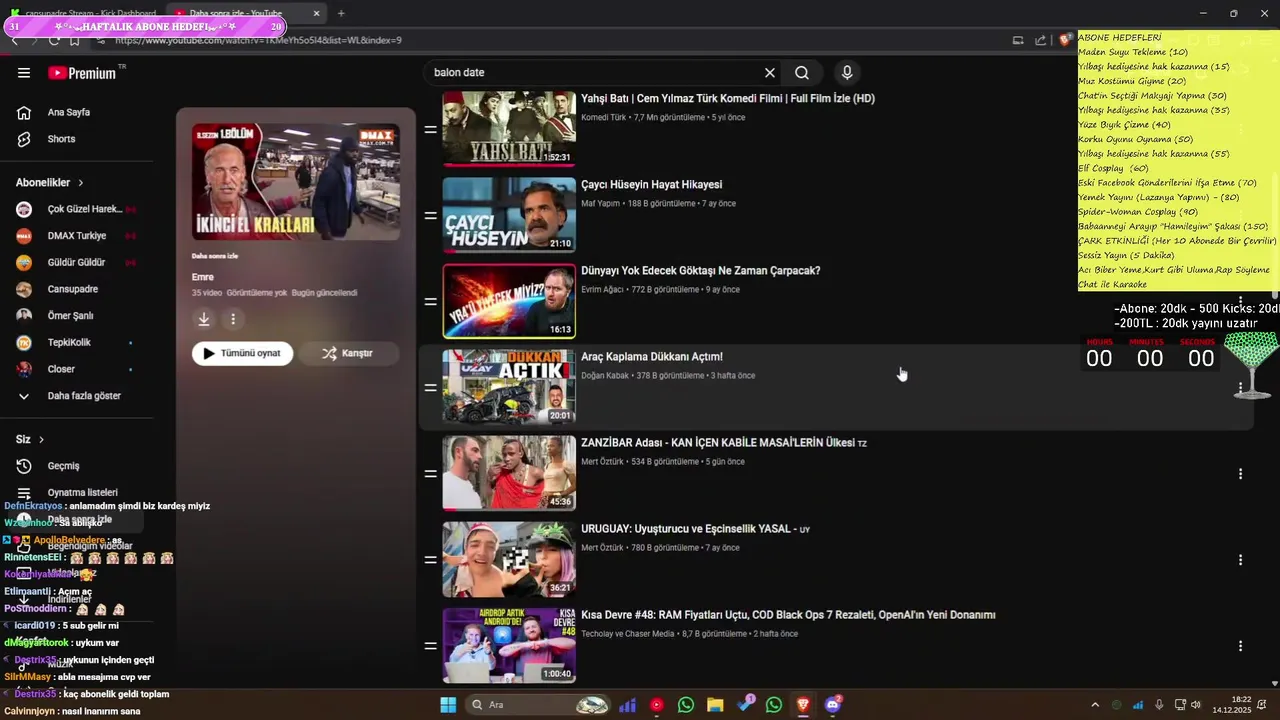Open the YouTube hamburger guide menu
1280x720 pixels.
tap(24, 73)
